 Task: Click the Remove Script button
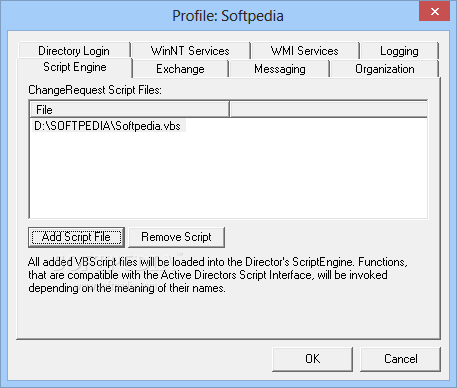176,237
